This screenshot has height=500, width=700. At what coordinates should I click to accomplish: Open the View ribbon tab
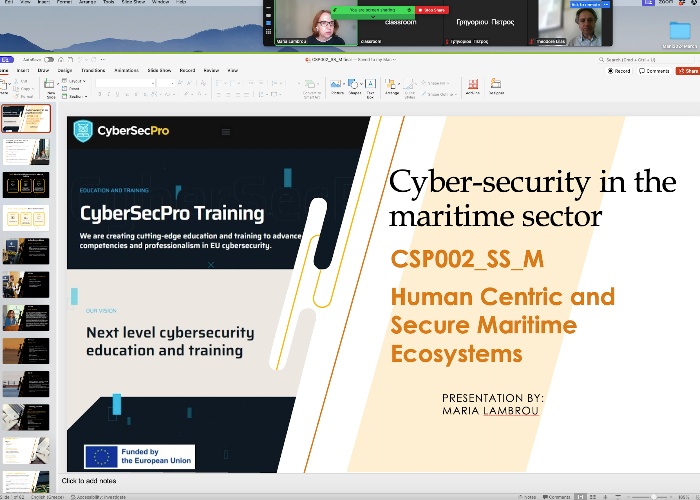click(233, 71)
